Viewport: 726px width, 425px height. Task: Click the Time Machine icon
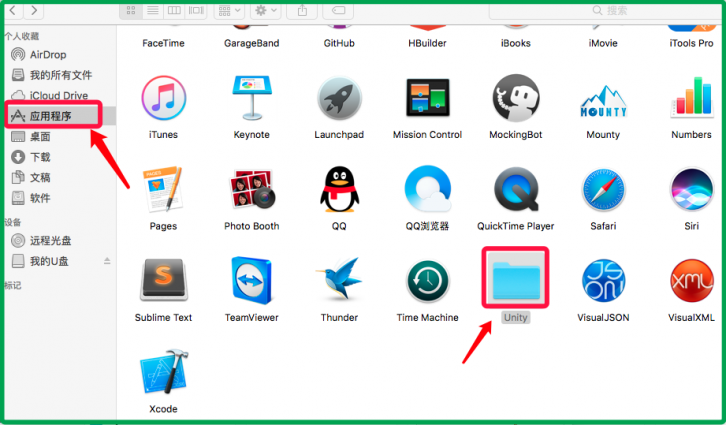427,281
